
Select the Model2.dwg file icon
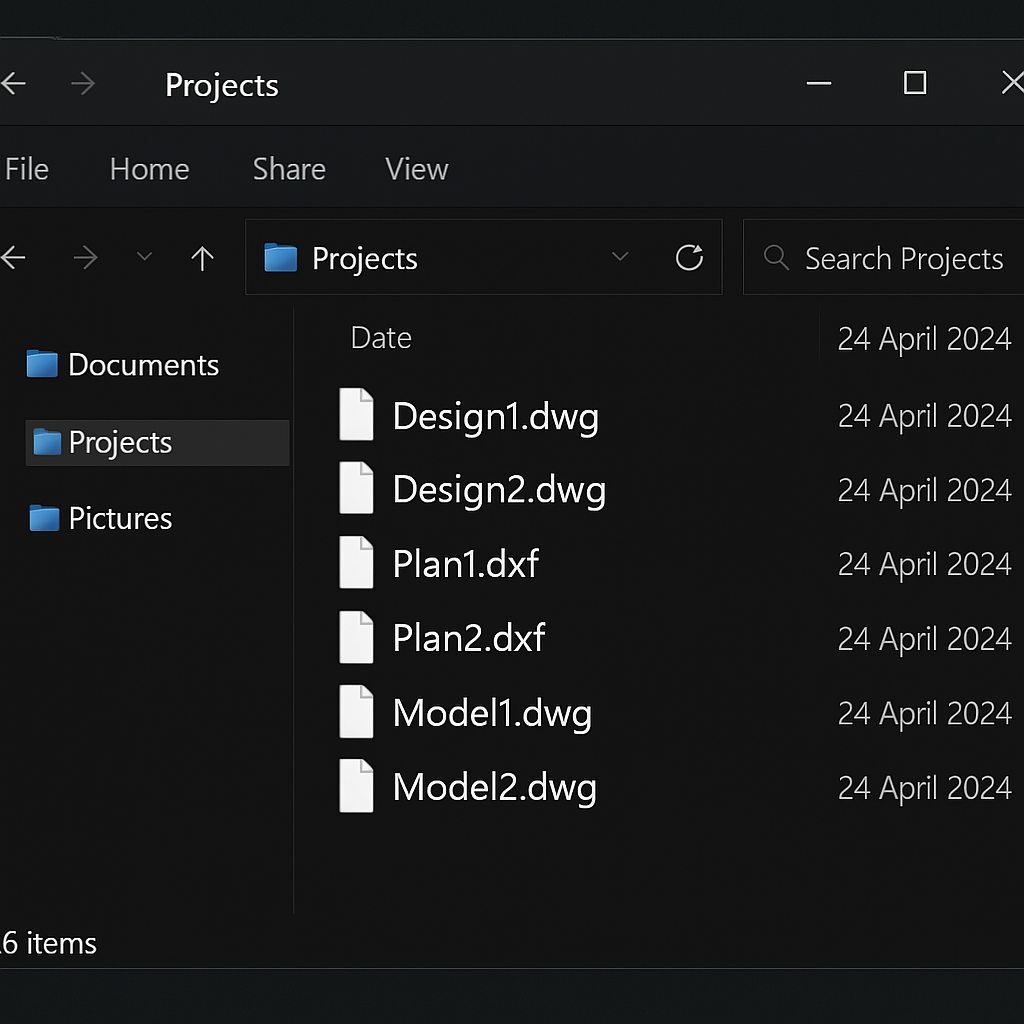click(356, 786)
